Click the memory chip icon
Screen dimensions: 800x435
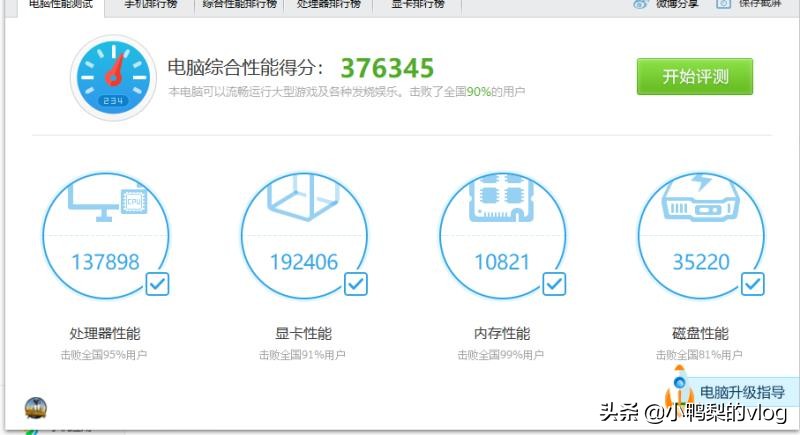point(502,198)
